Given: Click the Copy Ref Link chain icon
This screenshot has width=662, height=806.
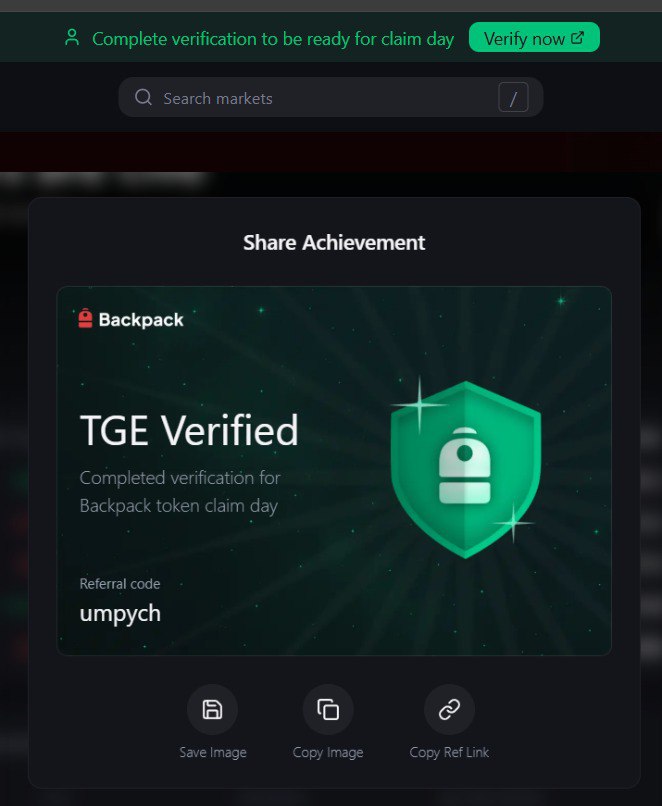Looking at the screenshot, I should pyautogui.click(x=449, y=709).
